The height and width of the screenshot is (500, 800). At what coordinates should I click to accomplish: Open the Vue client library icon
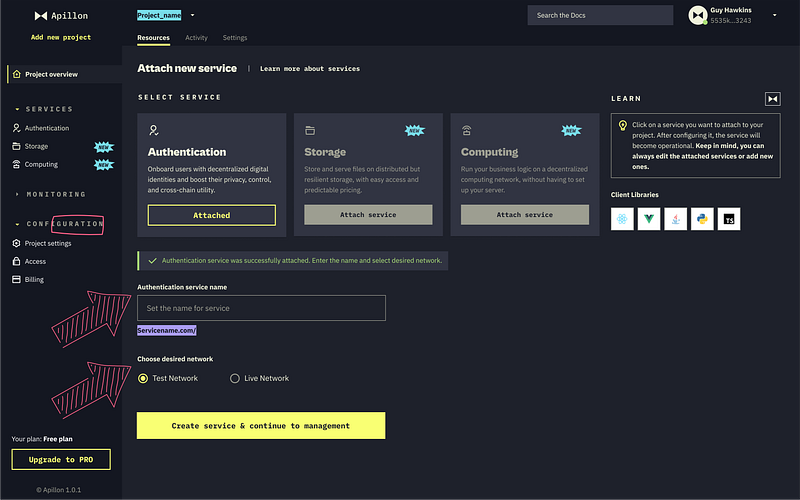click(x=648, y=219)
